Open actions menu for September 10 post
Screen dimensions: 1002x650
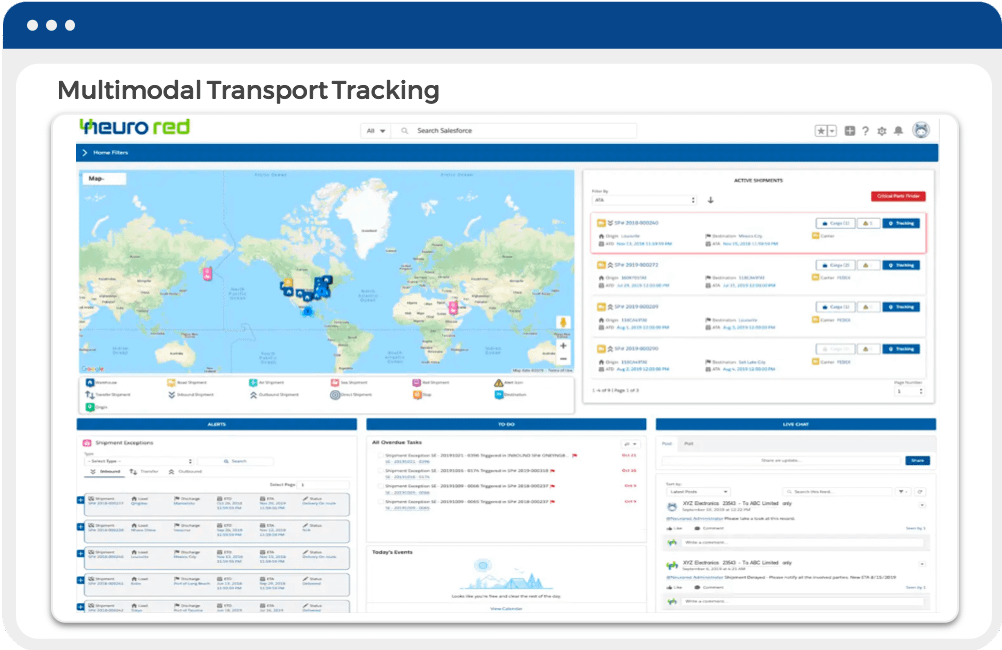click(921, 505)
